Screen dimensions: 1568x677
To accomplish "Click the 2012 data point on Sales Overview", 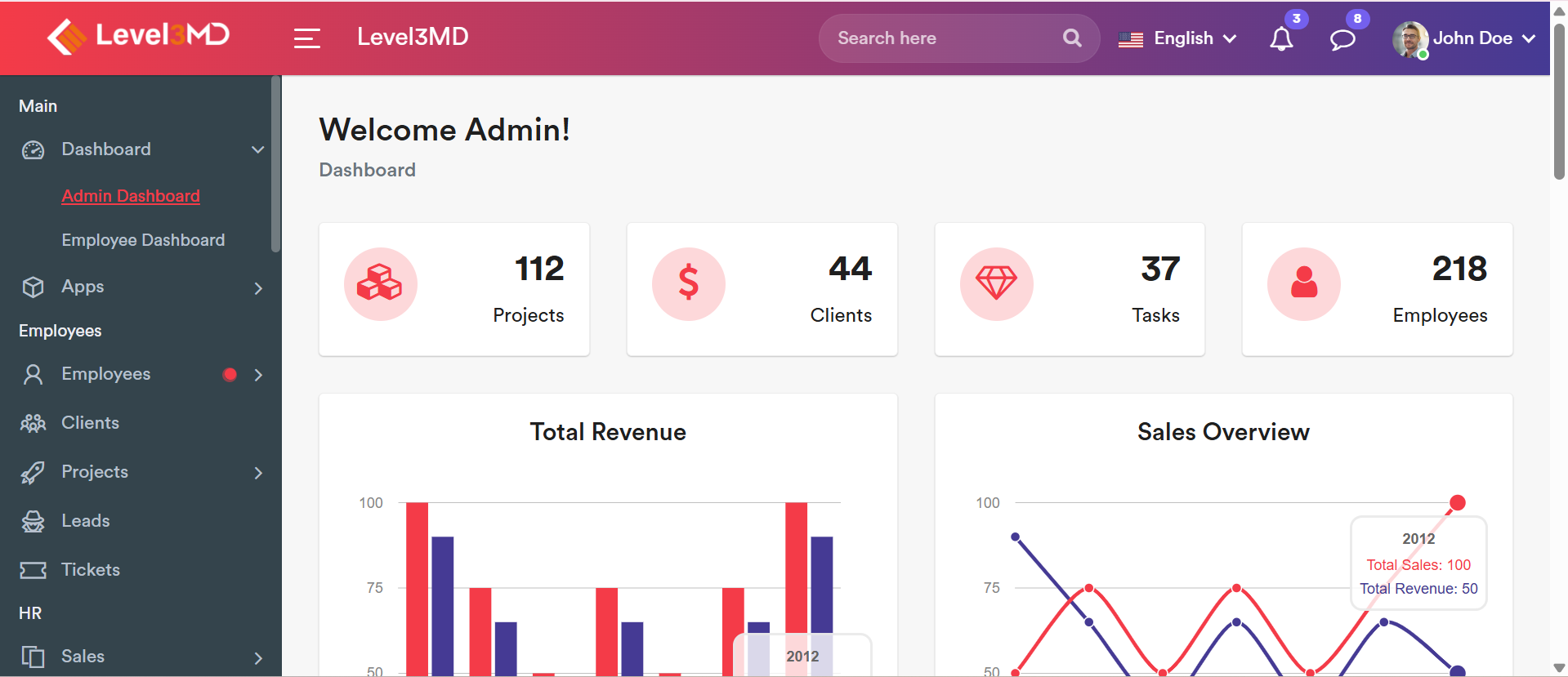I will pos(1457,502).
